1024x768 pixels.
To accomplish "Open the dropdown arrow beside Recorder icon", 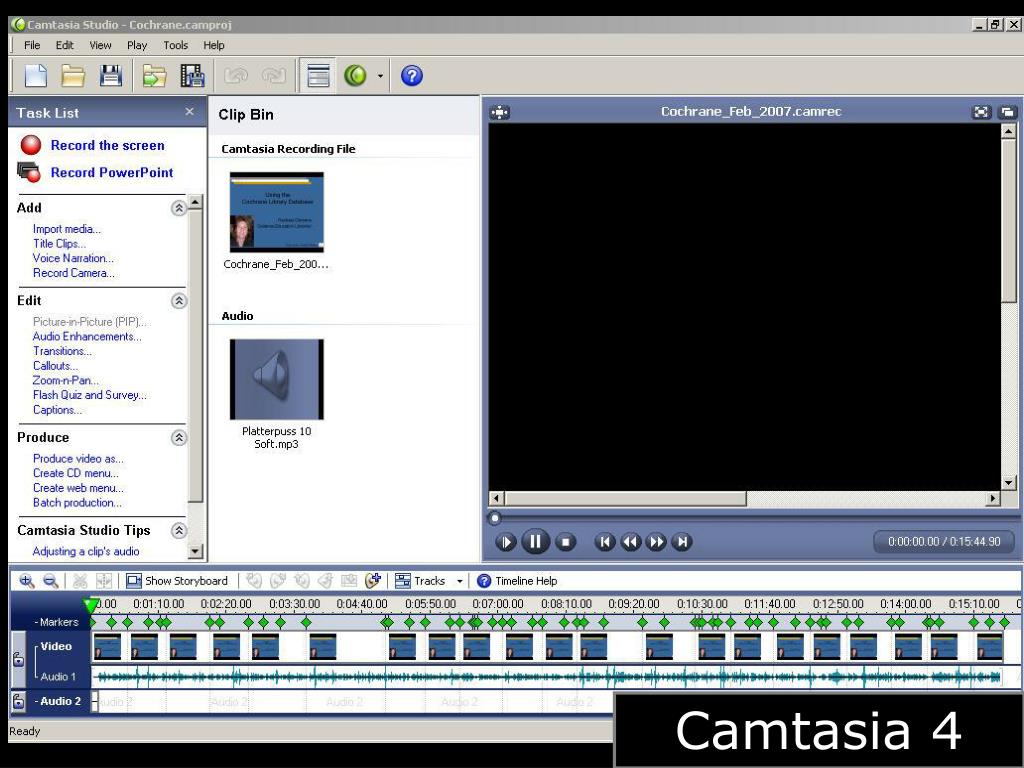I will click(x=380, y=76).
